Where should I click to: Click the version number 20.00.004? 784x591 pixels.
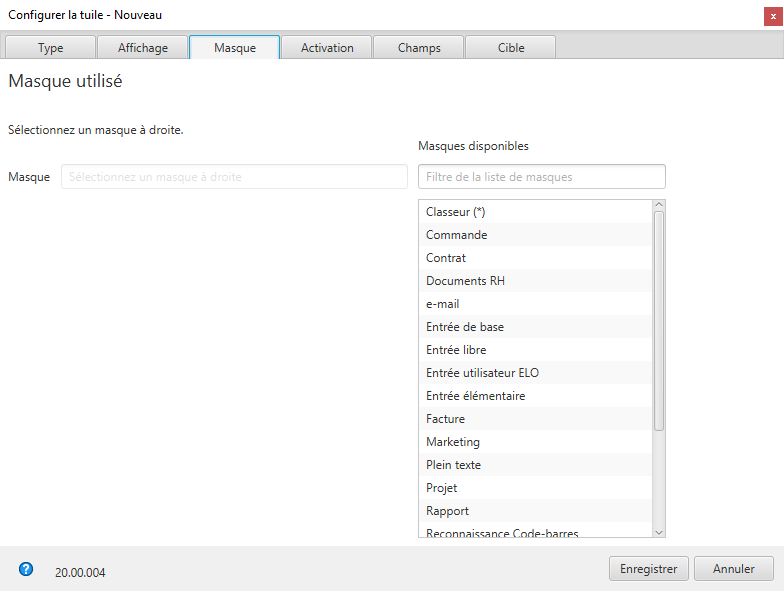tap(80, 572)
